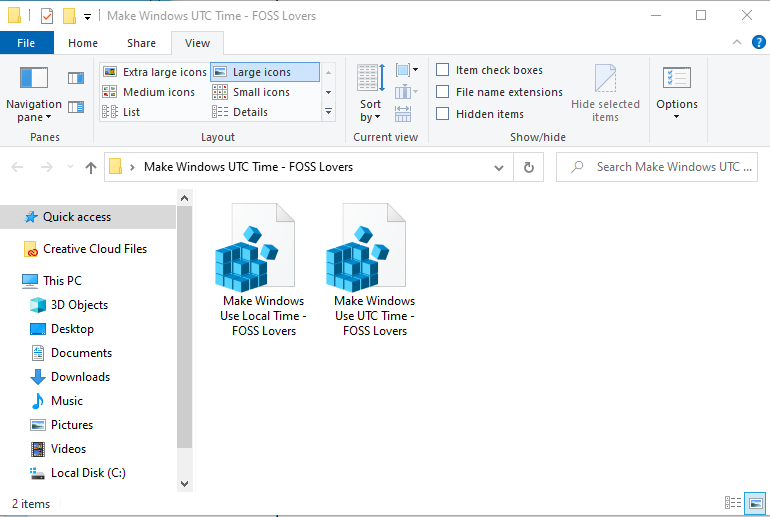The height and width of the screenshot is (517, 770).
Task: Click the Forward navigation arrow
Action: pos(47,167)
